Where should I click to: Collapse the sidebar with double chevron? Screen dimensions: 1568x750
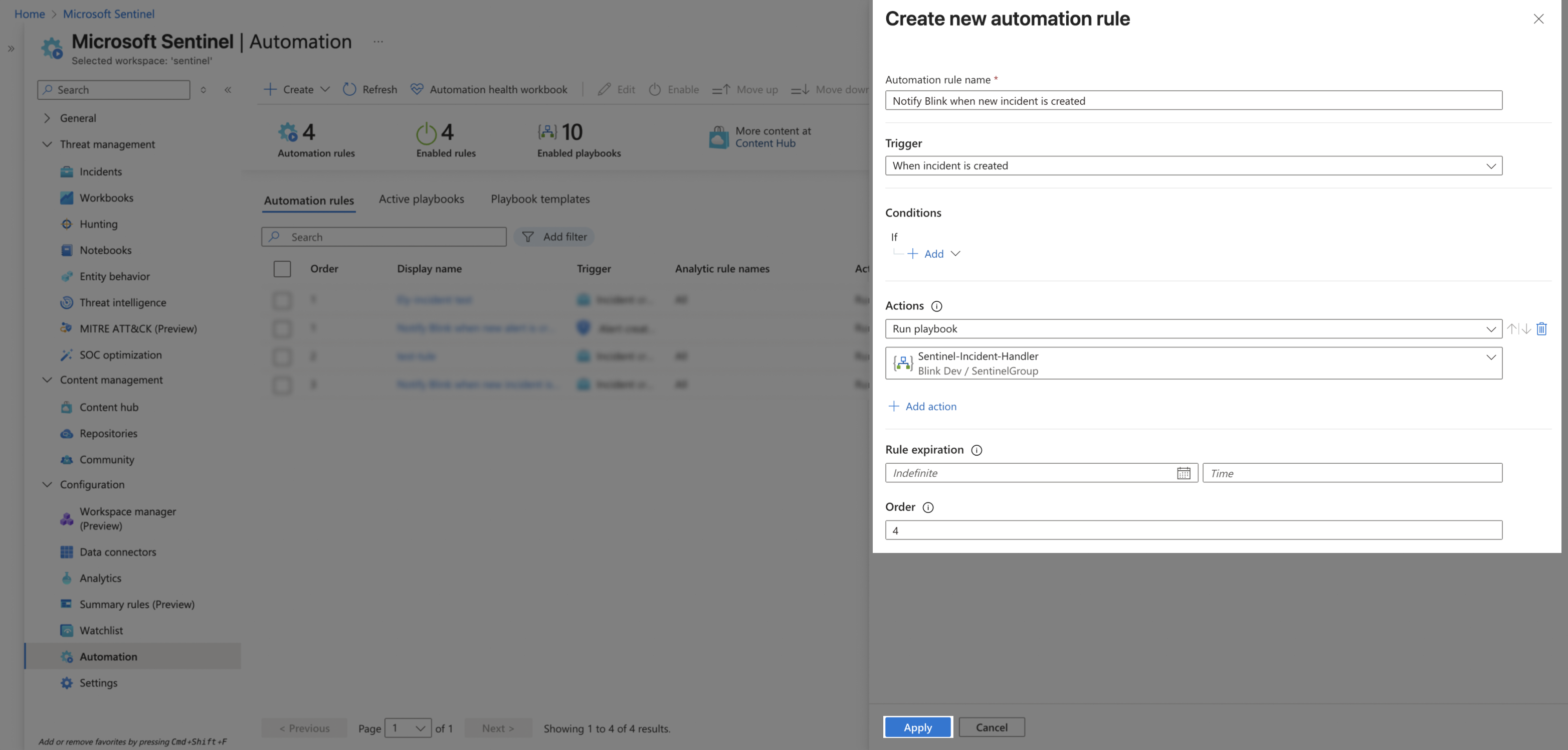click(x=228, y=89)
